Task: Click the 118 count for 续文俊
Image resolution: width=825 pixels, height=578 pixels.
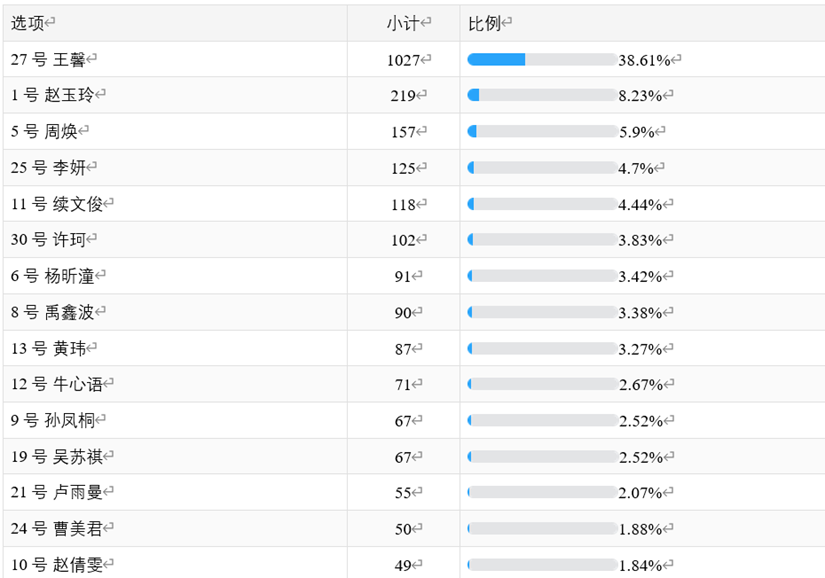Action: pos(405,205)
